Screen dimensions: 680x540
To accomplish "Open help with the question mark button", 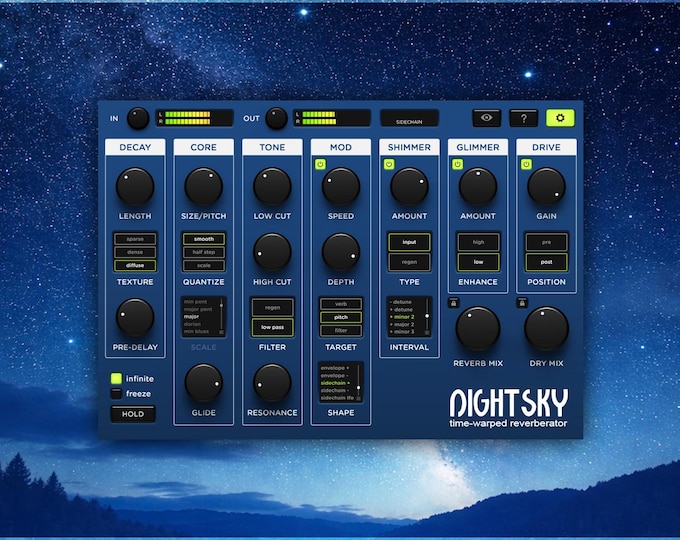I will coord(523,118).
